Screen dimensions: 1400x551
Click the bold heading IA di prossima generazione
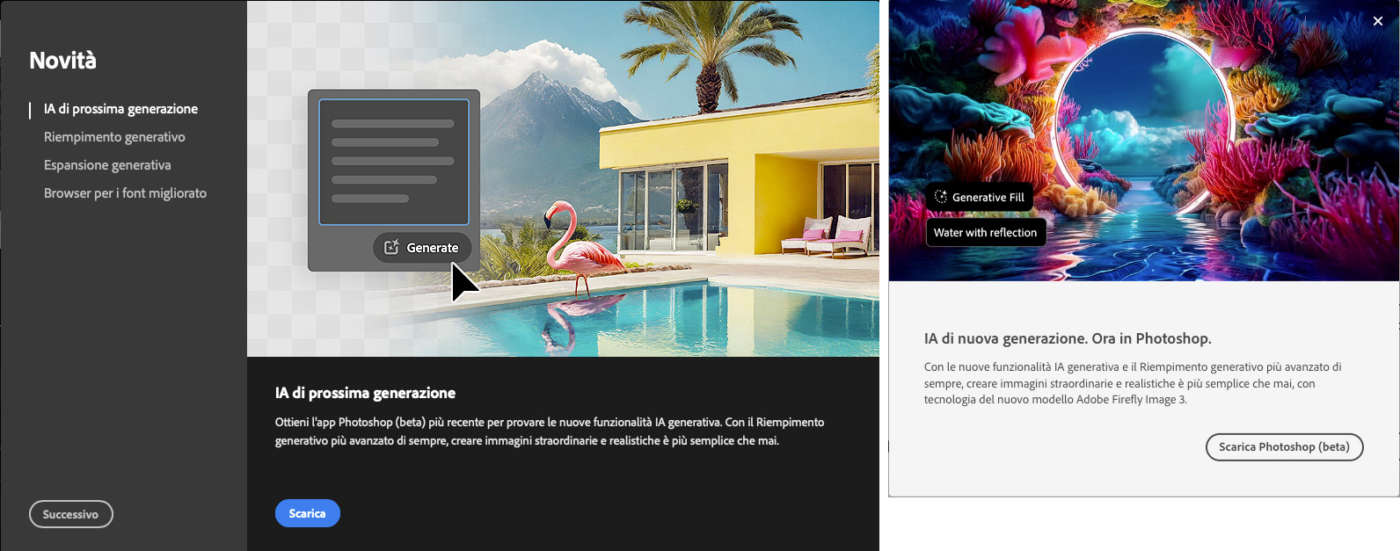coord(365,393)
